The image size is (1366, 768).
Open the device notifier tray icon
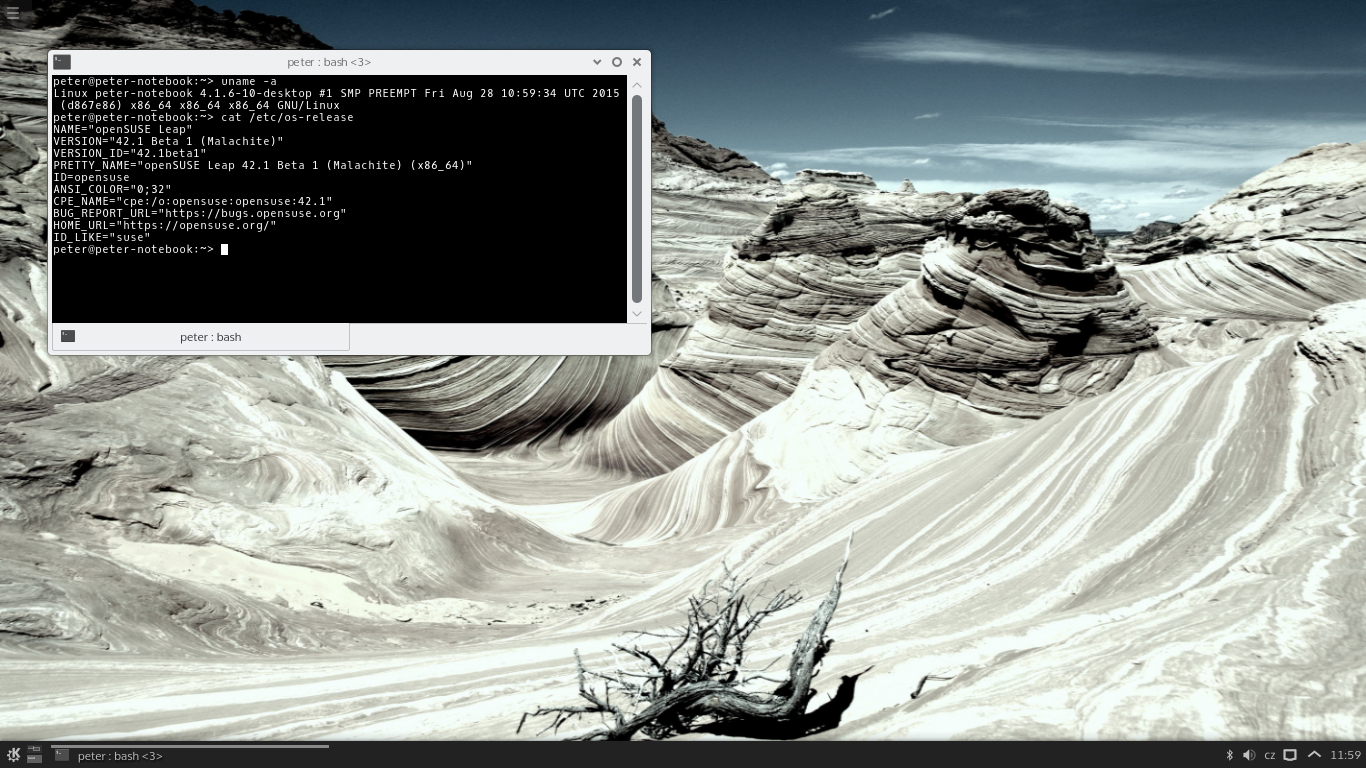(1290, 755)
